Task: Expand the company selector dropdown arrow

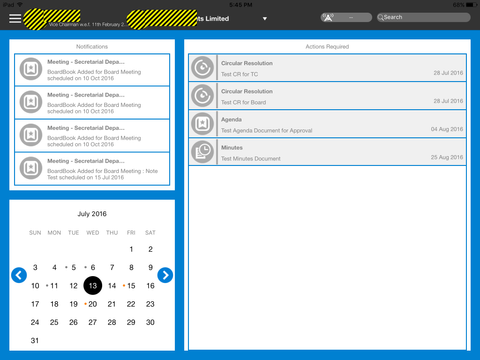Action: click(265, 19)
